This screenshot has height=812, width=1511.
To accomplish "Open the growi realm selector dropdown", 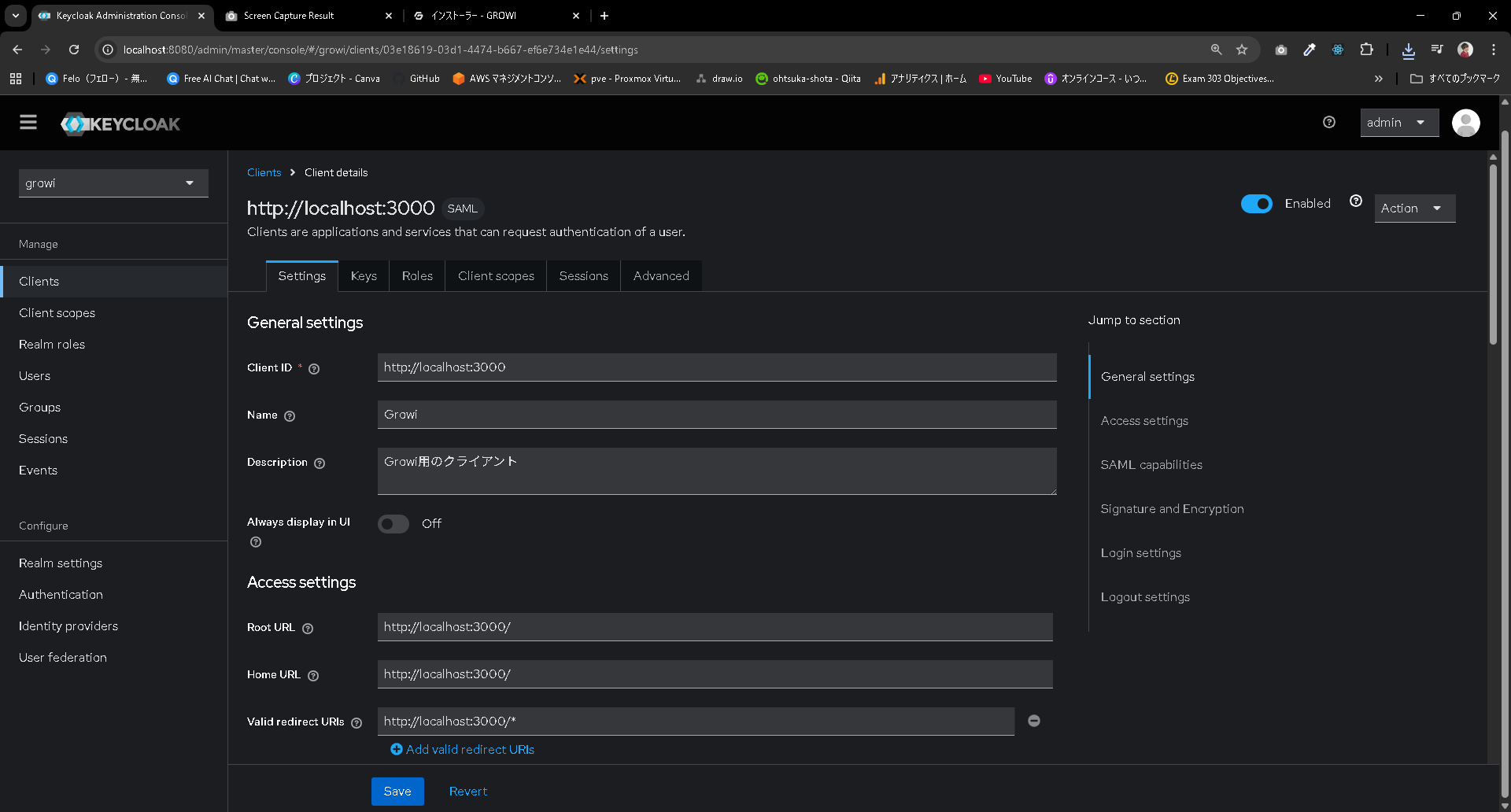I will click(x=113, y=183).
